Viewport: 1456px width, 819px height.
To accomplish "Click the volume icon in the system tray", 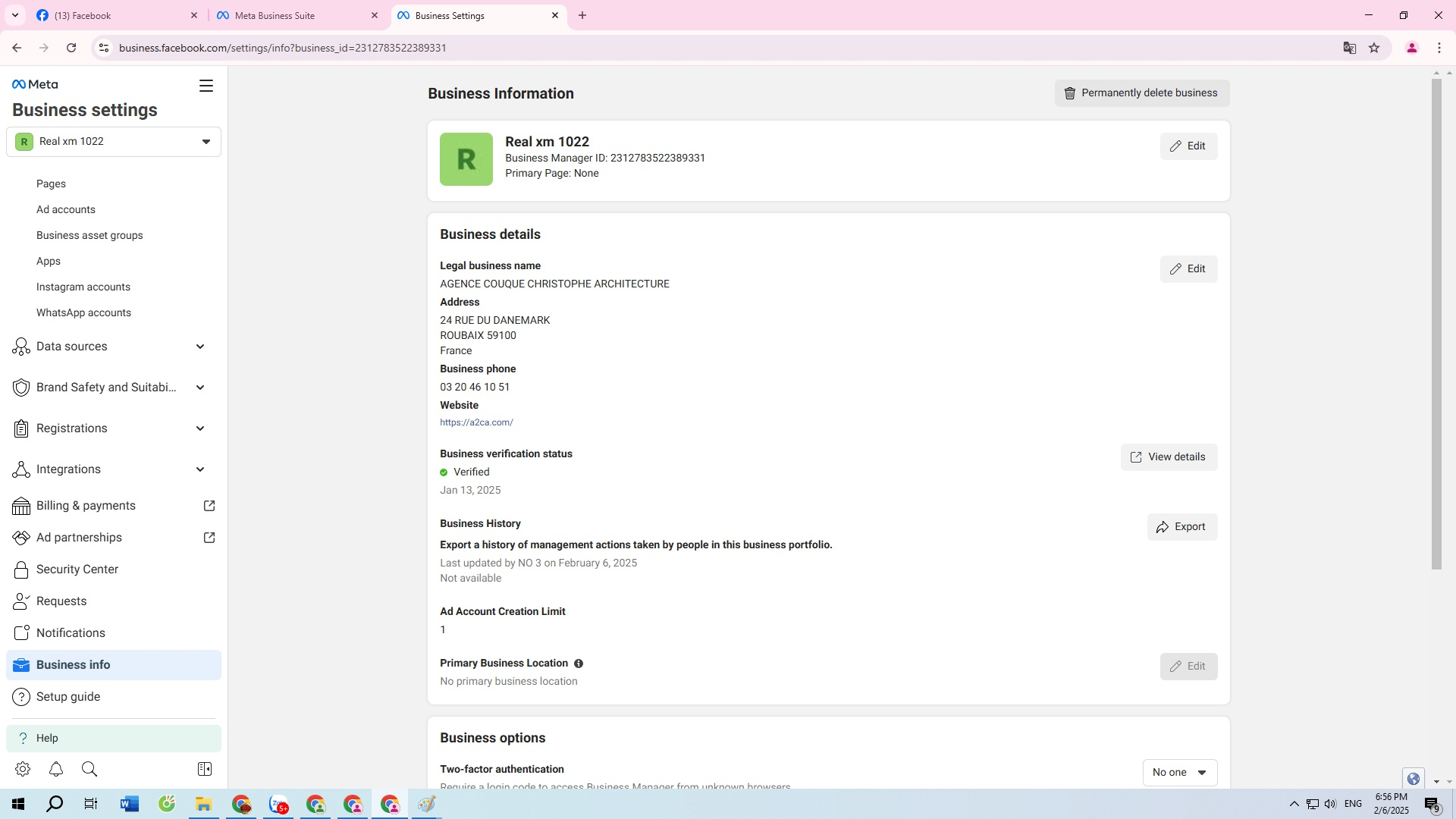I will [1331, 804].
